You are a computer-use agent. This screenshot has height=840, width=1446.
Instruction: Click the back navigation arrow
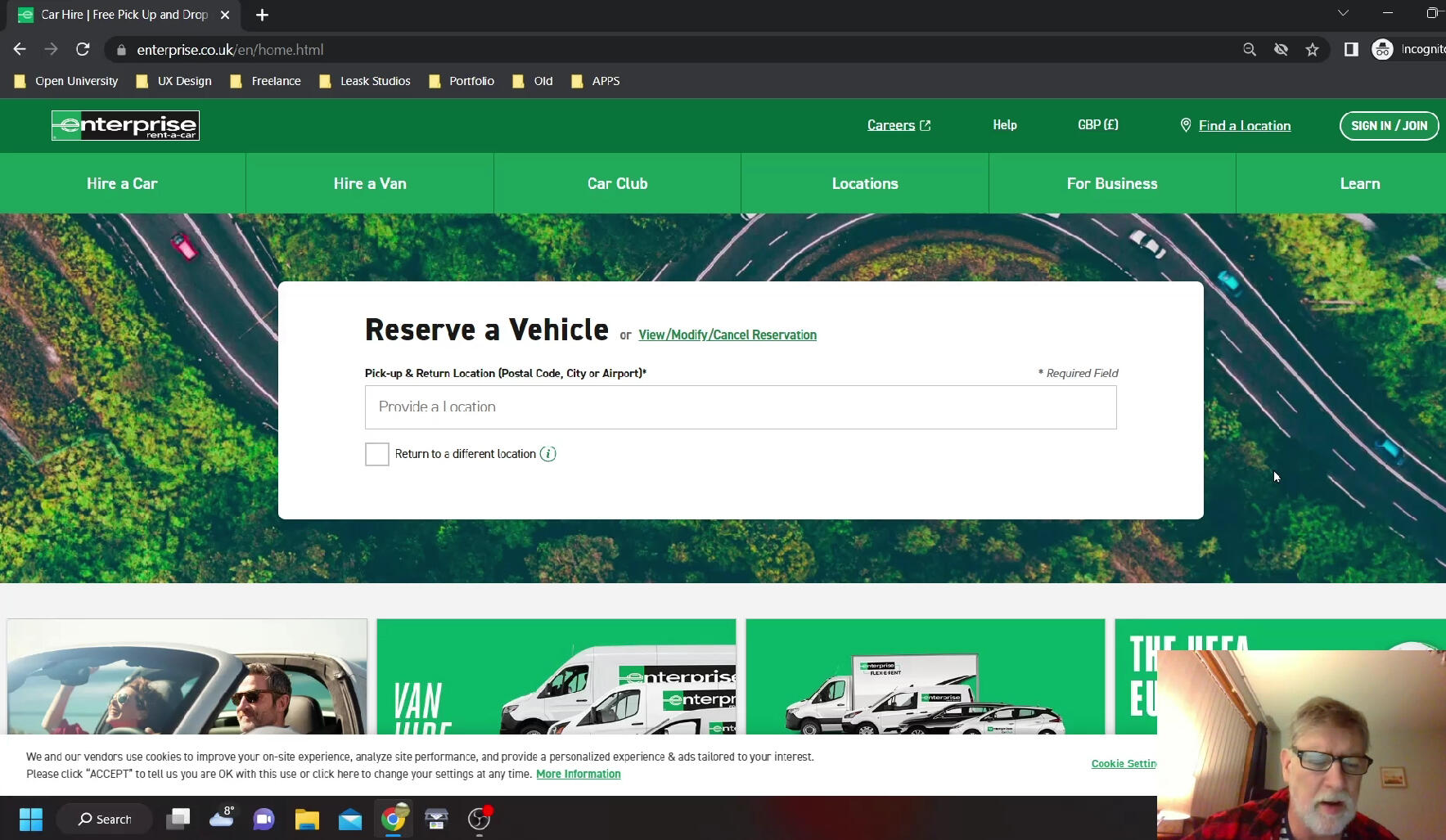click(20, 50)
